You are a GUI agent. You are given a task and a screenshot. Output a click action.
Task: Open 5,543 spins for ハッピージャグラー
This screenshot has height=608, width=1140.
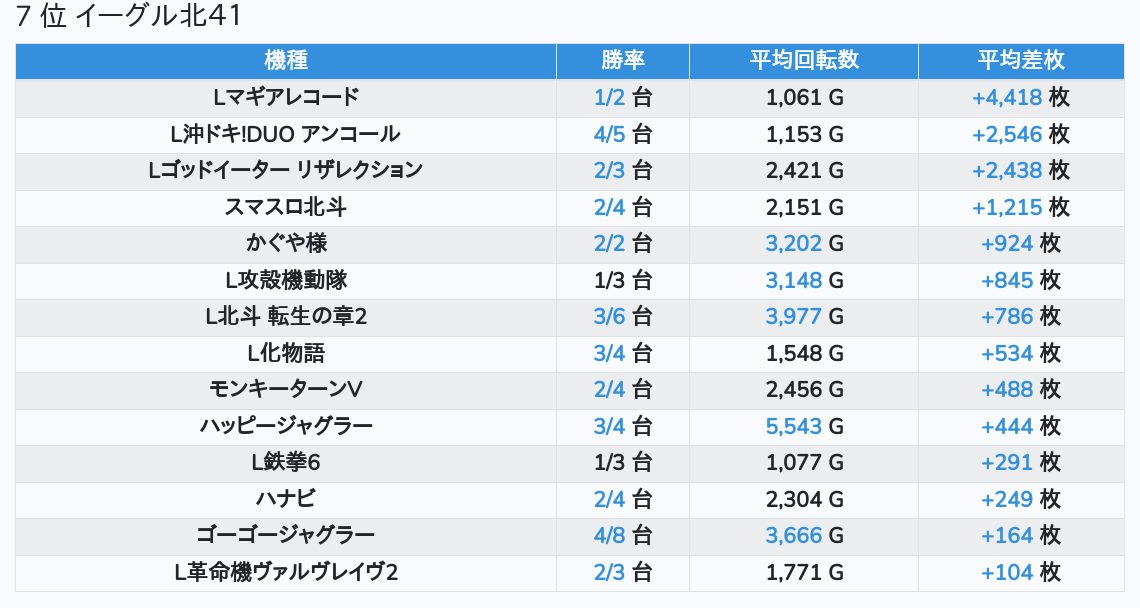tap(793, 426)
